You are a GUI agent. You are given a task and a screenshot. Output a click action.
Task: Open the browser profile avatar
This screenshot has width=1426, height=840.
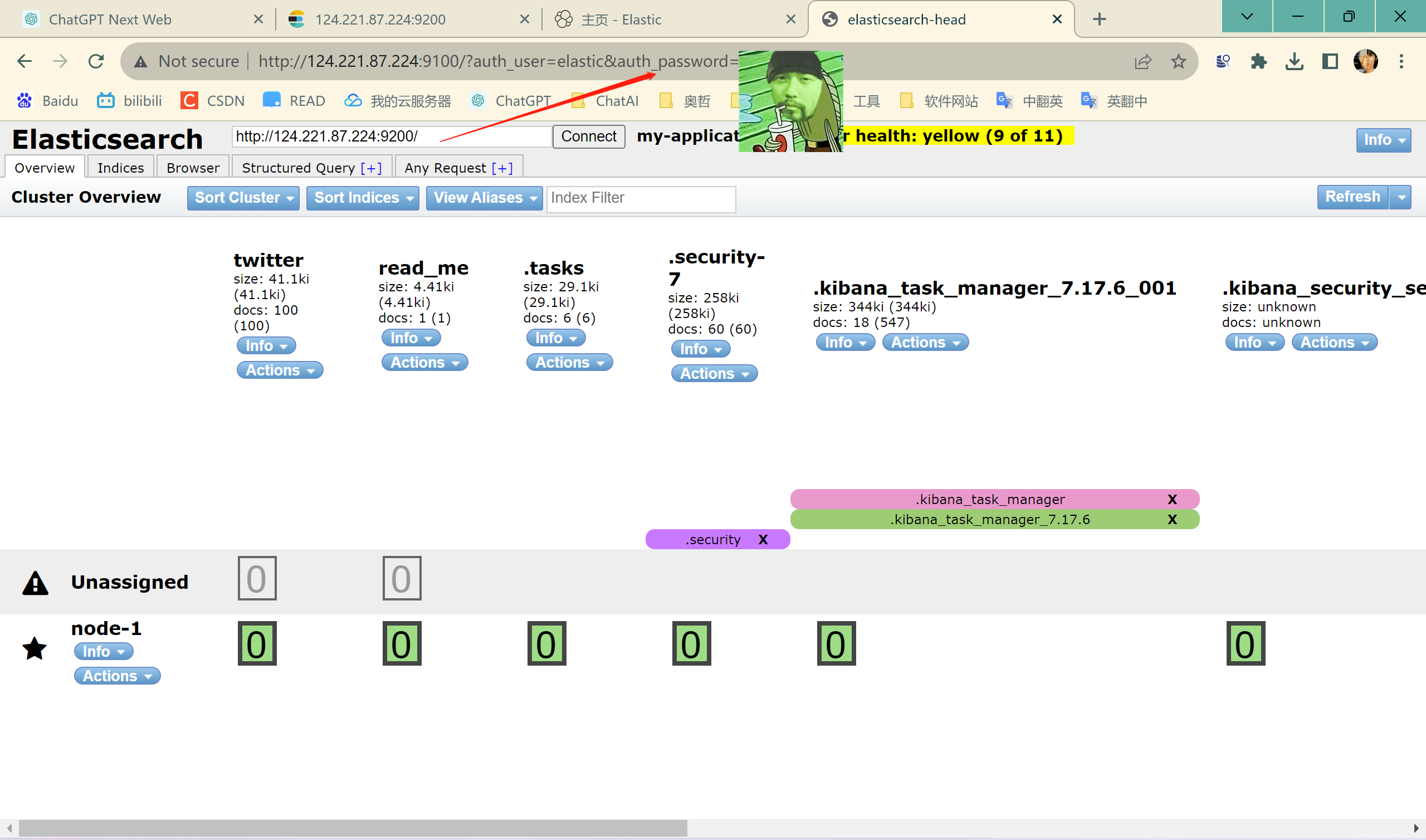(x=1366, y=61)
